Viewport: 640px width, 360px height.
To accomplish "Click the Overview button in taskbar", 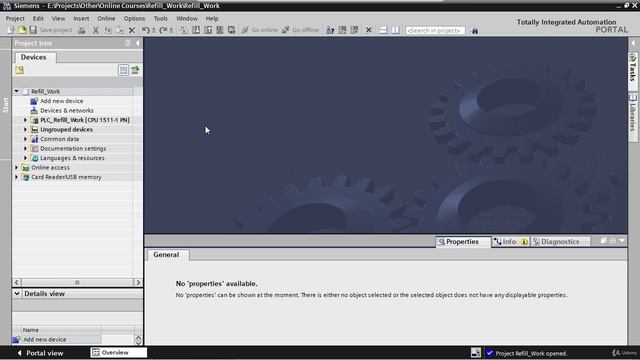I will click(118, 353).
